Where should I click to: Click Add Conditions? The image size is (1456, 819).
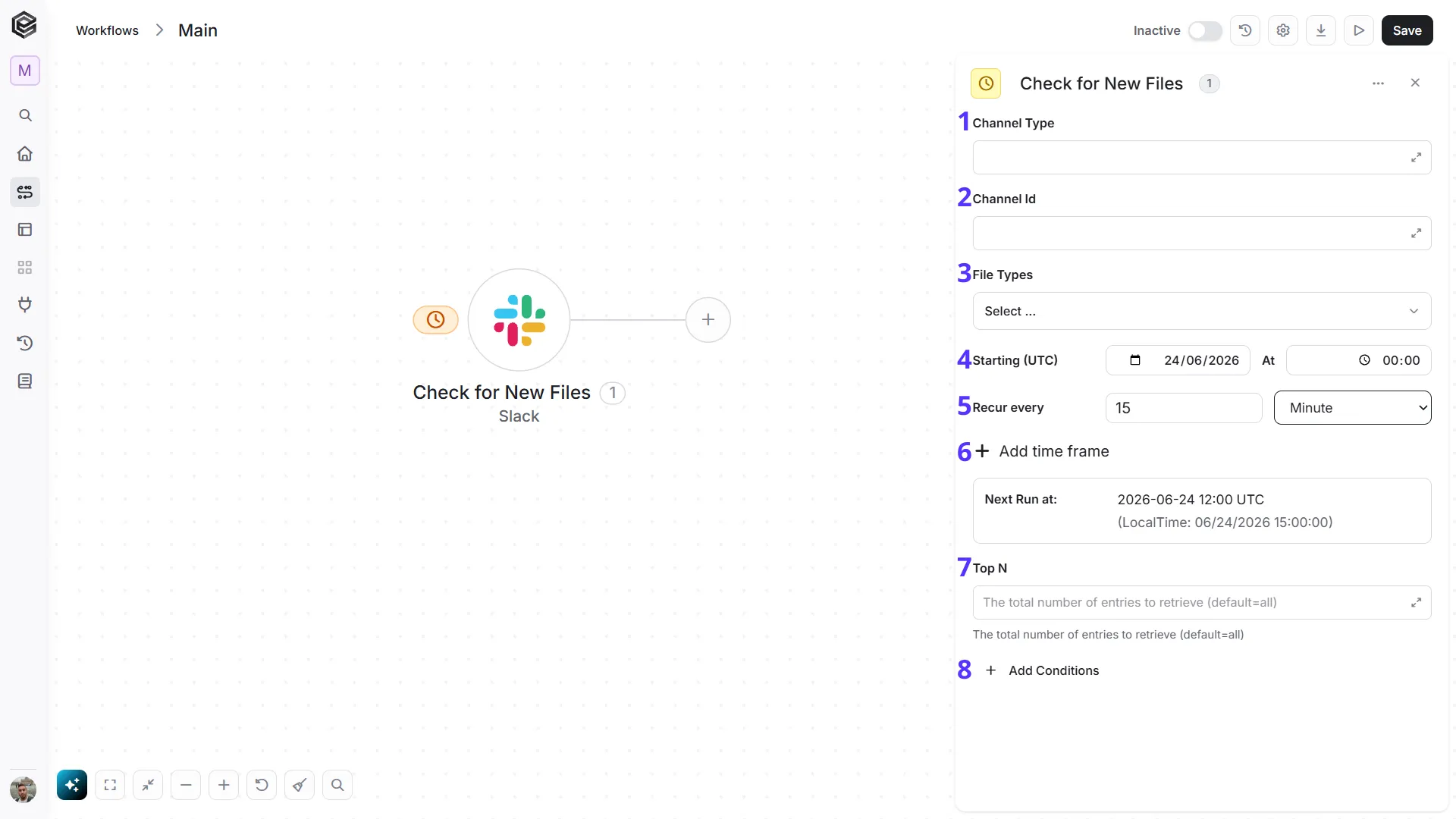(x=1043, y=670)
